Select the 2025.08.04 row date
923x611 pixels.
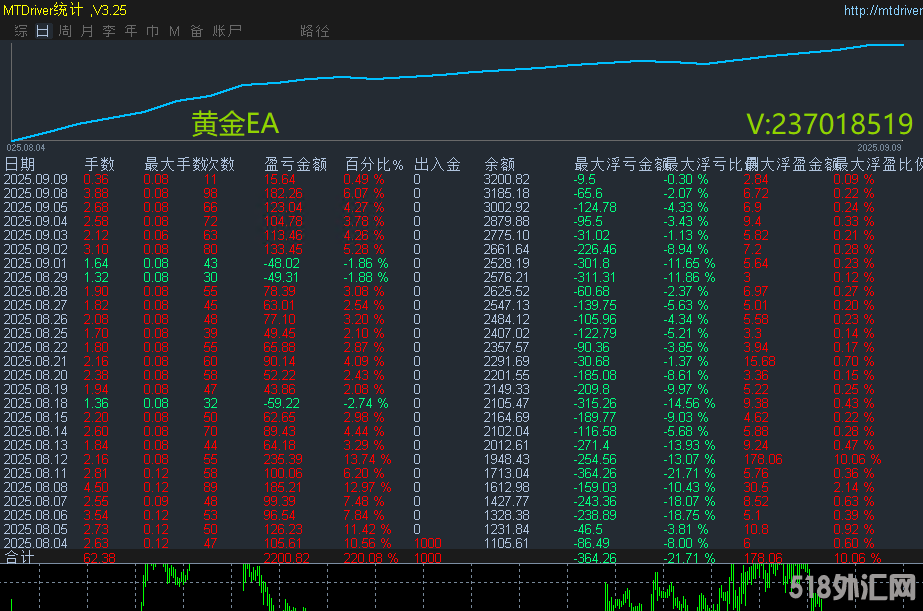pyautogui.click(x=36, y=543)
